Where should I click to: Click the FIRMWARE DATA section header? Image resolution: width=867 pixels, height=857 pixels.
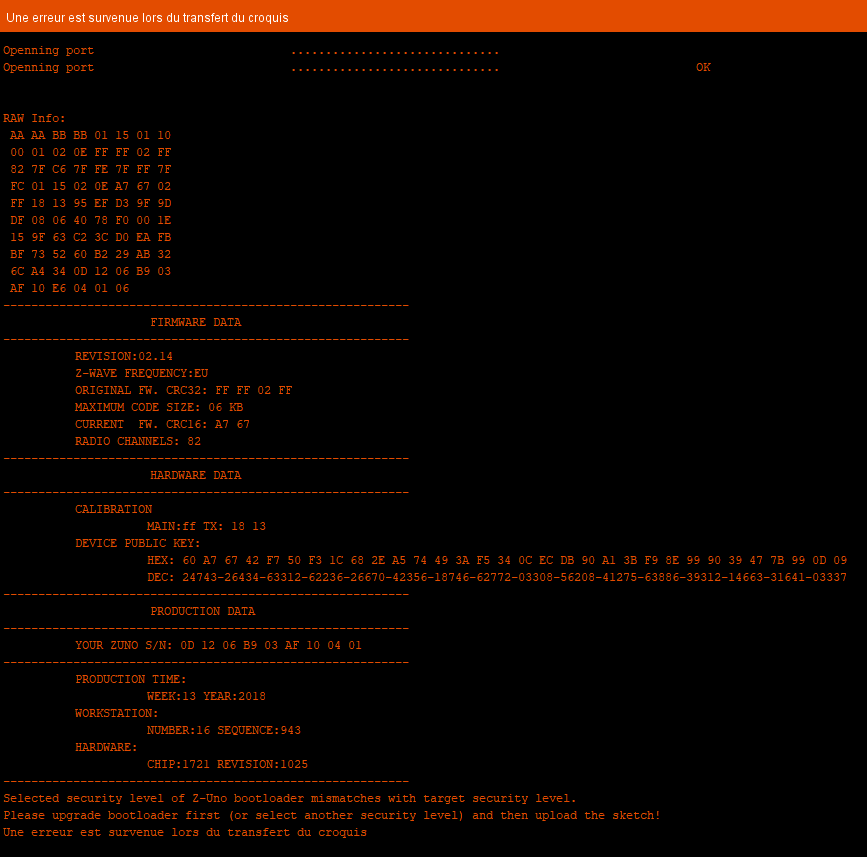click(x=195, y=323)
